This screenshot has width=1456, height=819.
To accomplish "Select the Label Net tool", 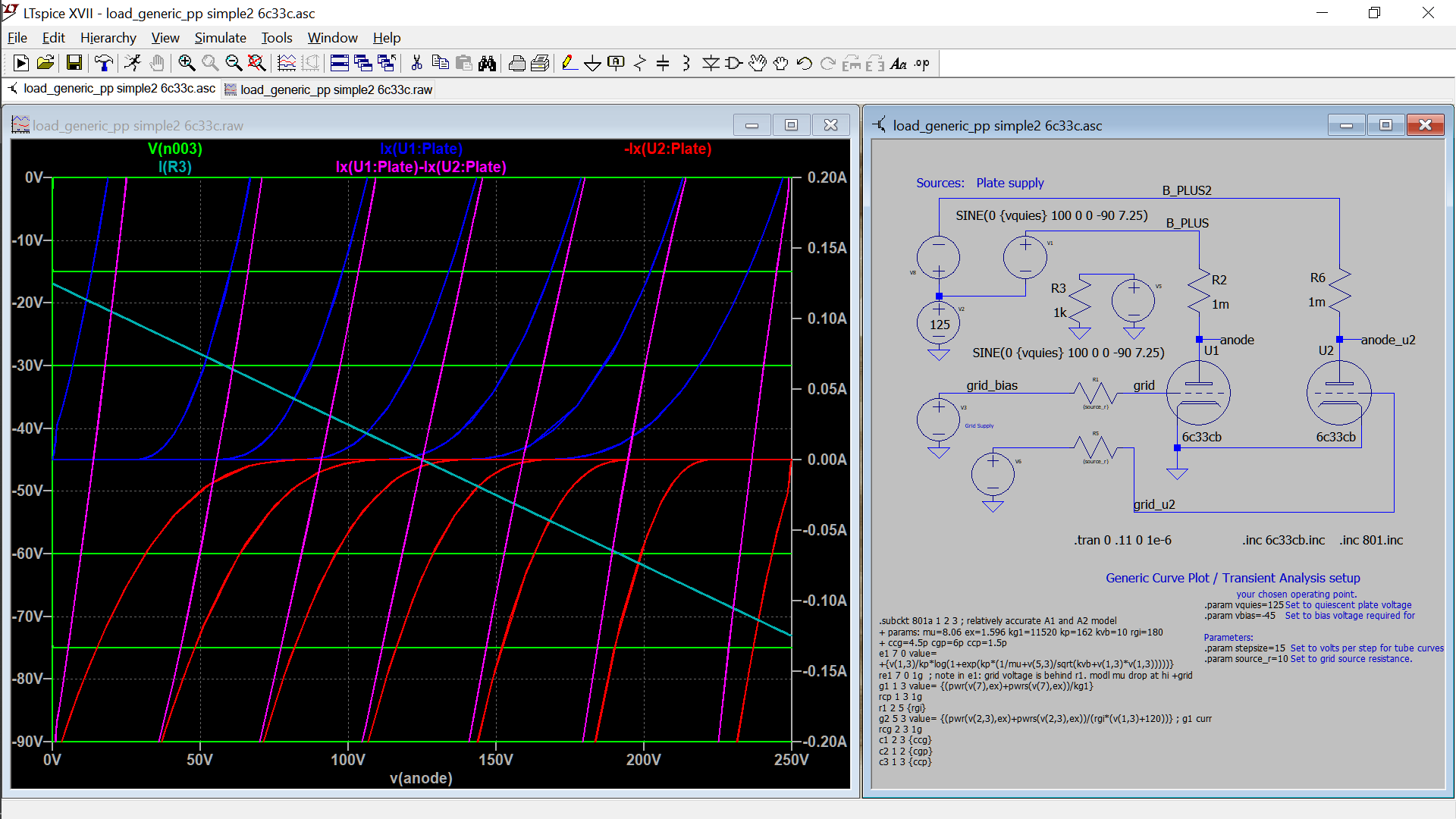I will pos(617,64).
